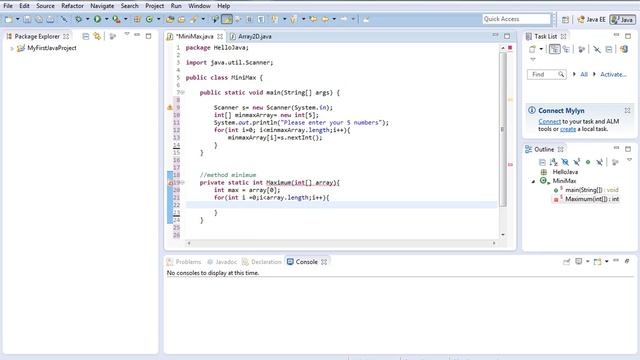The image size is (640, 360).
Task: Open the Navigate menu
Action: point(102,6)
